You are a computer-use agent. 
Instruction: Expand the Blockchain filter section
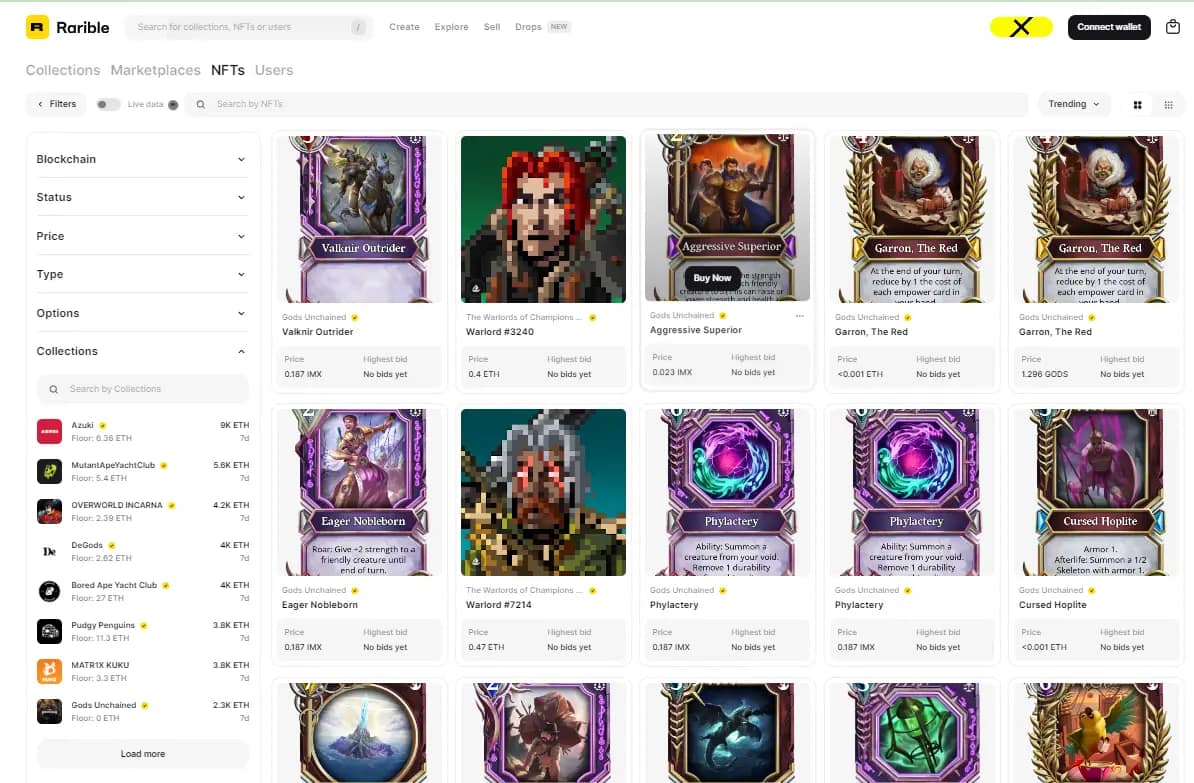(x=141, y=159)
